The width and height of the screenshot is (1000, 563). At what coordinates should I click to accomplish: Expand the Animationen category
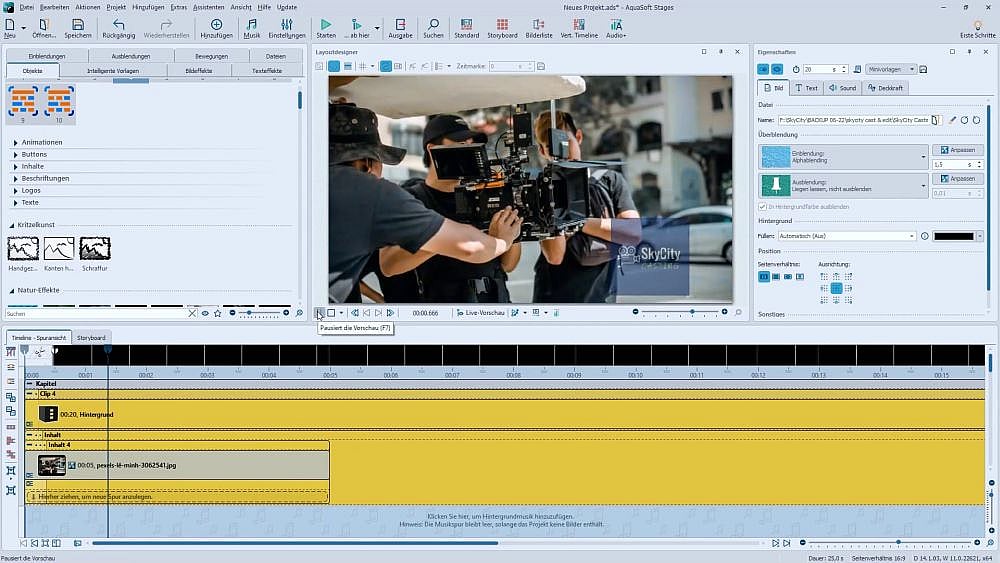[x=41, y=142]
